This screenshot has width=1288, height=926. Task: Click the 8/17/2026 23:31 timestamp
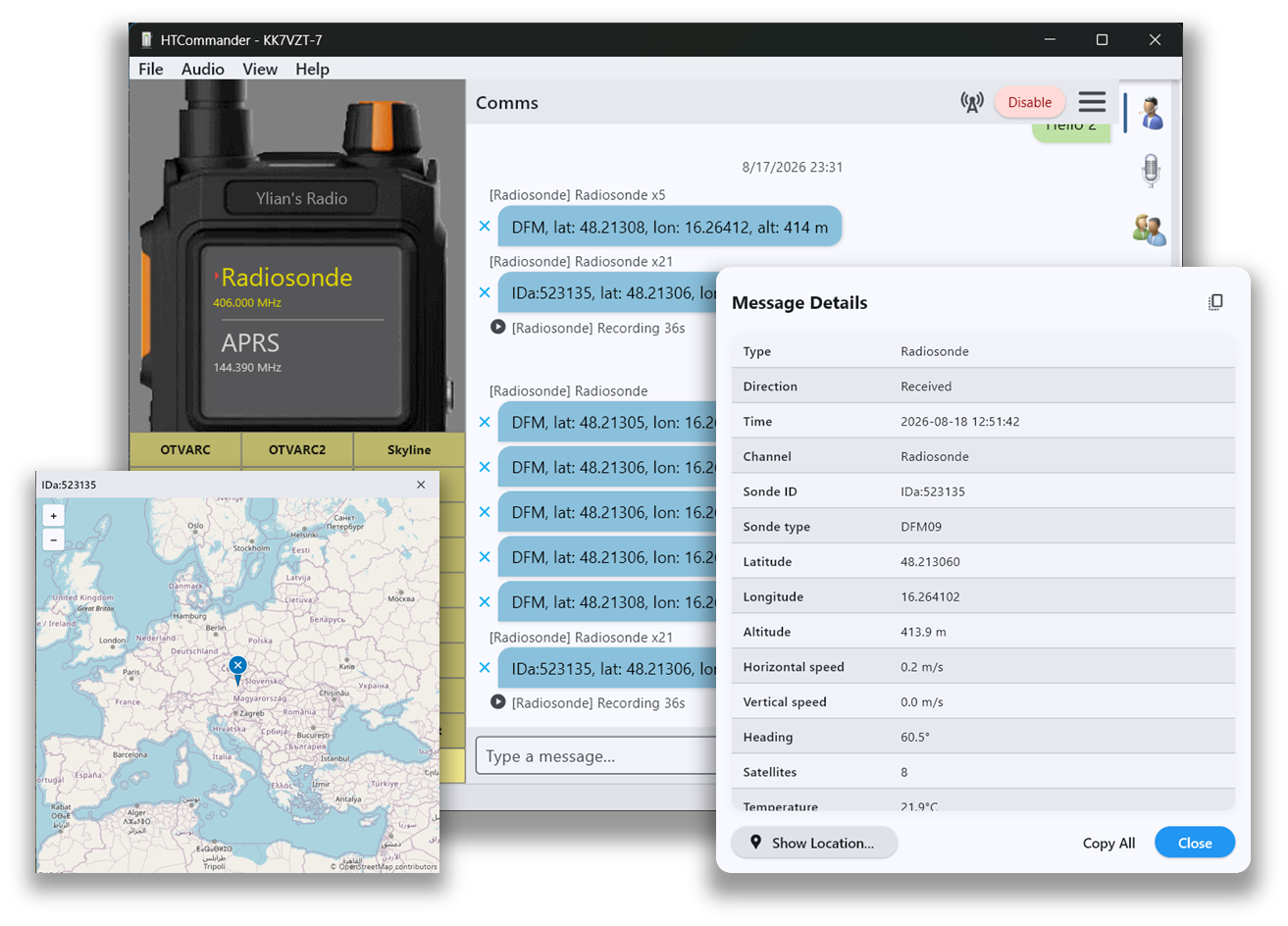tap(793, 167)
